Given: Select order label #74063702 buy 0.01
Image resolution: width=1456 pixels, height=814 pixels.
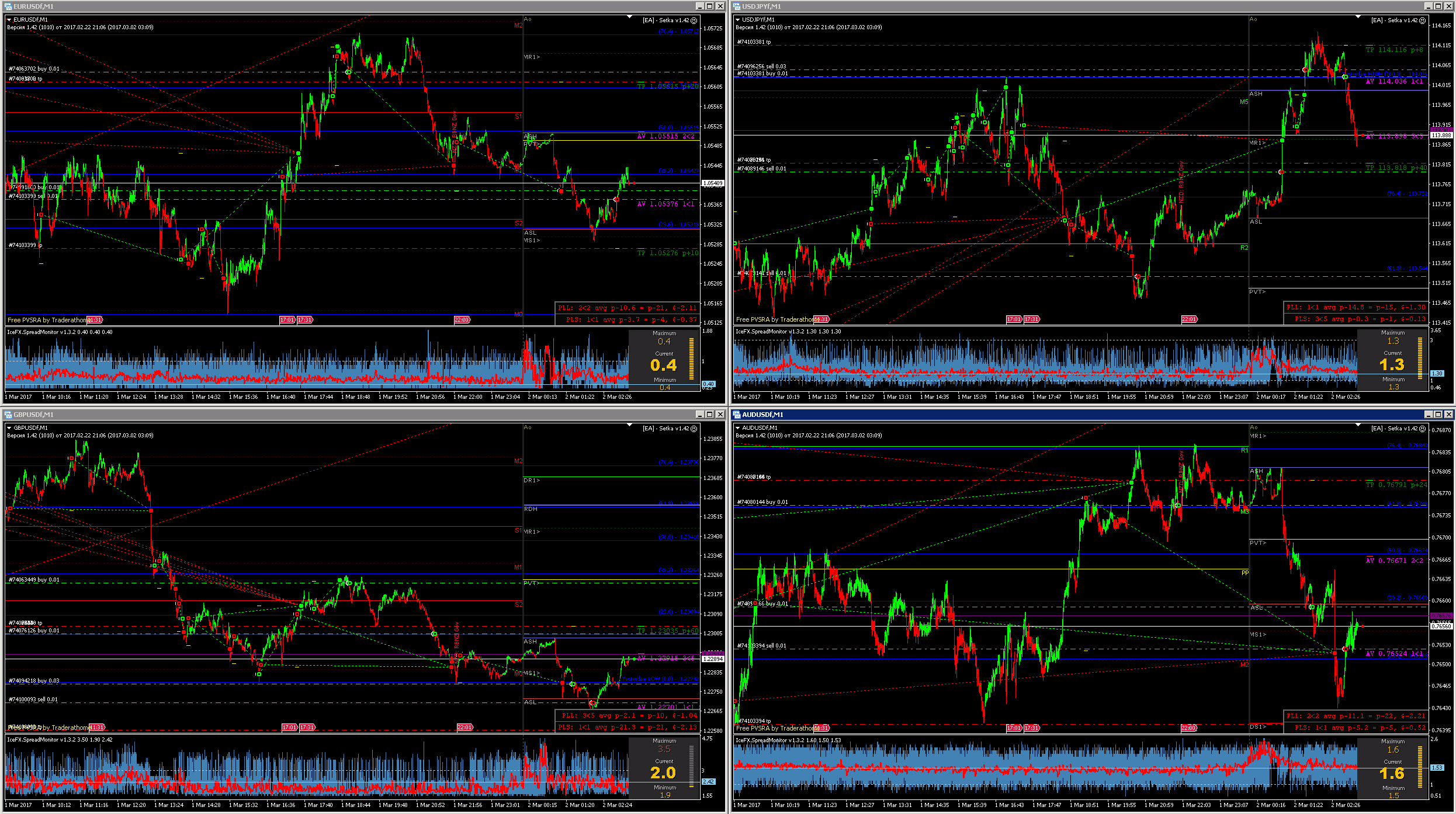Looking at the screenshot, I should [34, 69].
